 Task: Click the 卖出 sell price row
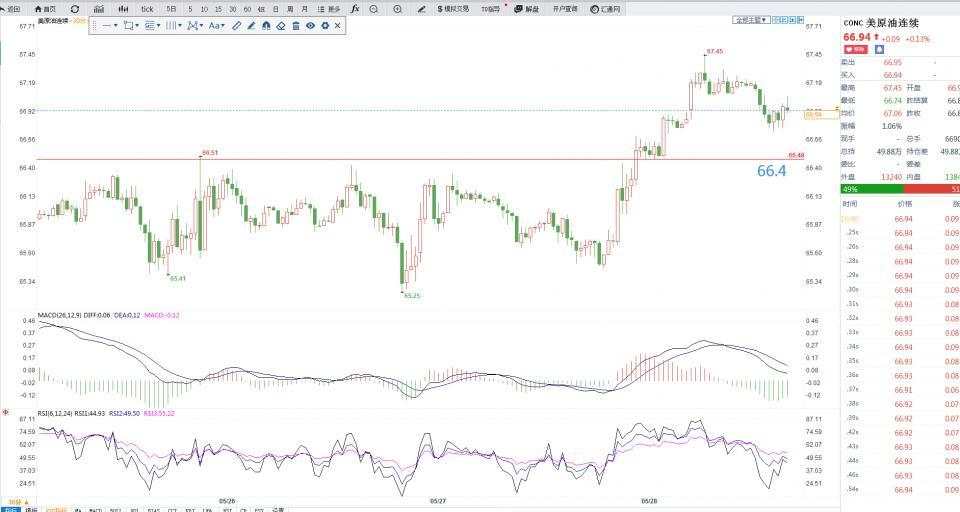pos(900,62)
